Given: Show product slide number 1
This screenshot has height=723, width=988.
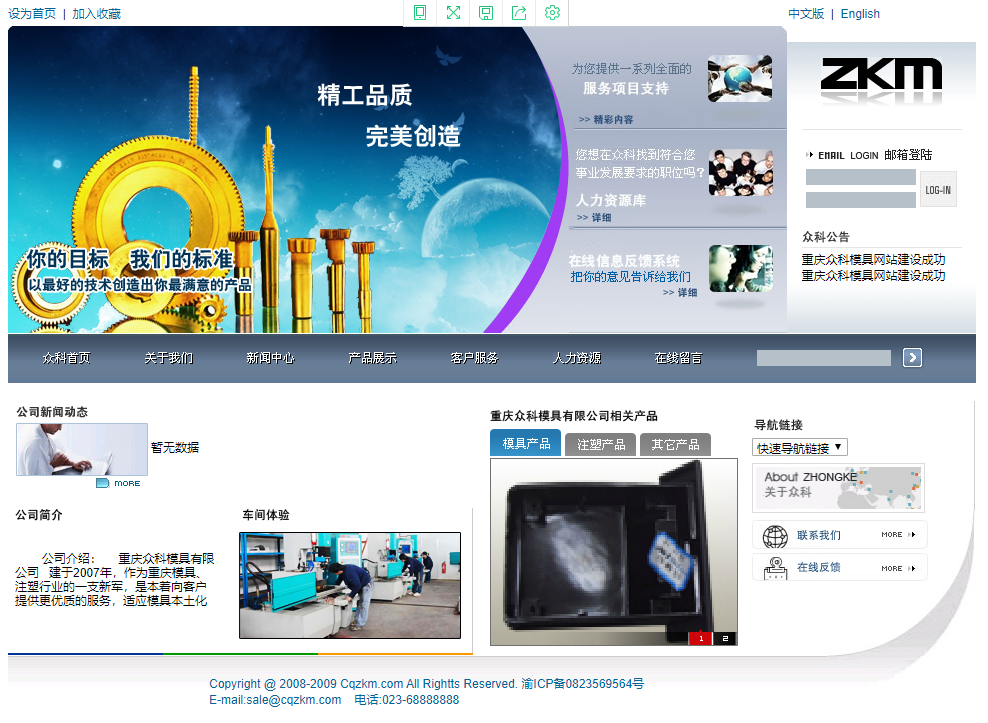Looking at the screenshot, I should (701, 638).
